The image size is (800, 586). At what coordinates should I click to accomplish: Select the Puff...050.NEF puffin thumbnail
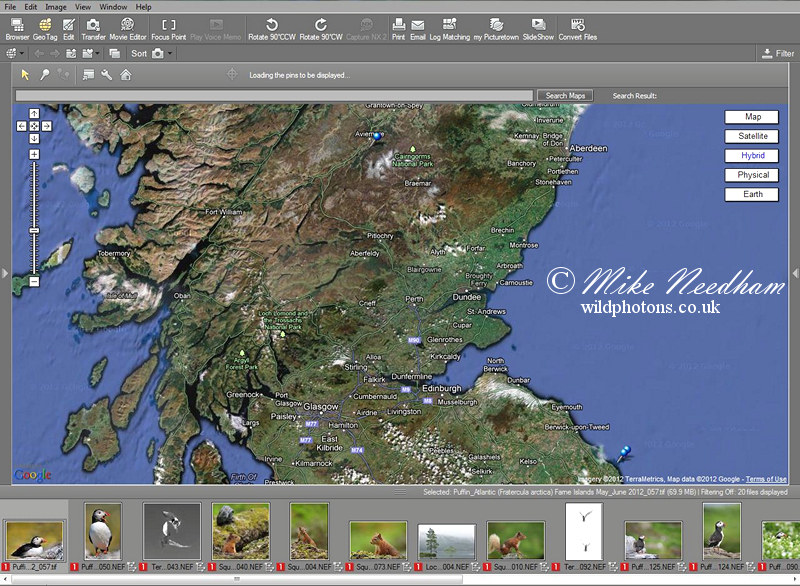click(103, 531)
